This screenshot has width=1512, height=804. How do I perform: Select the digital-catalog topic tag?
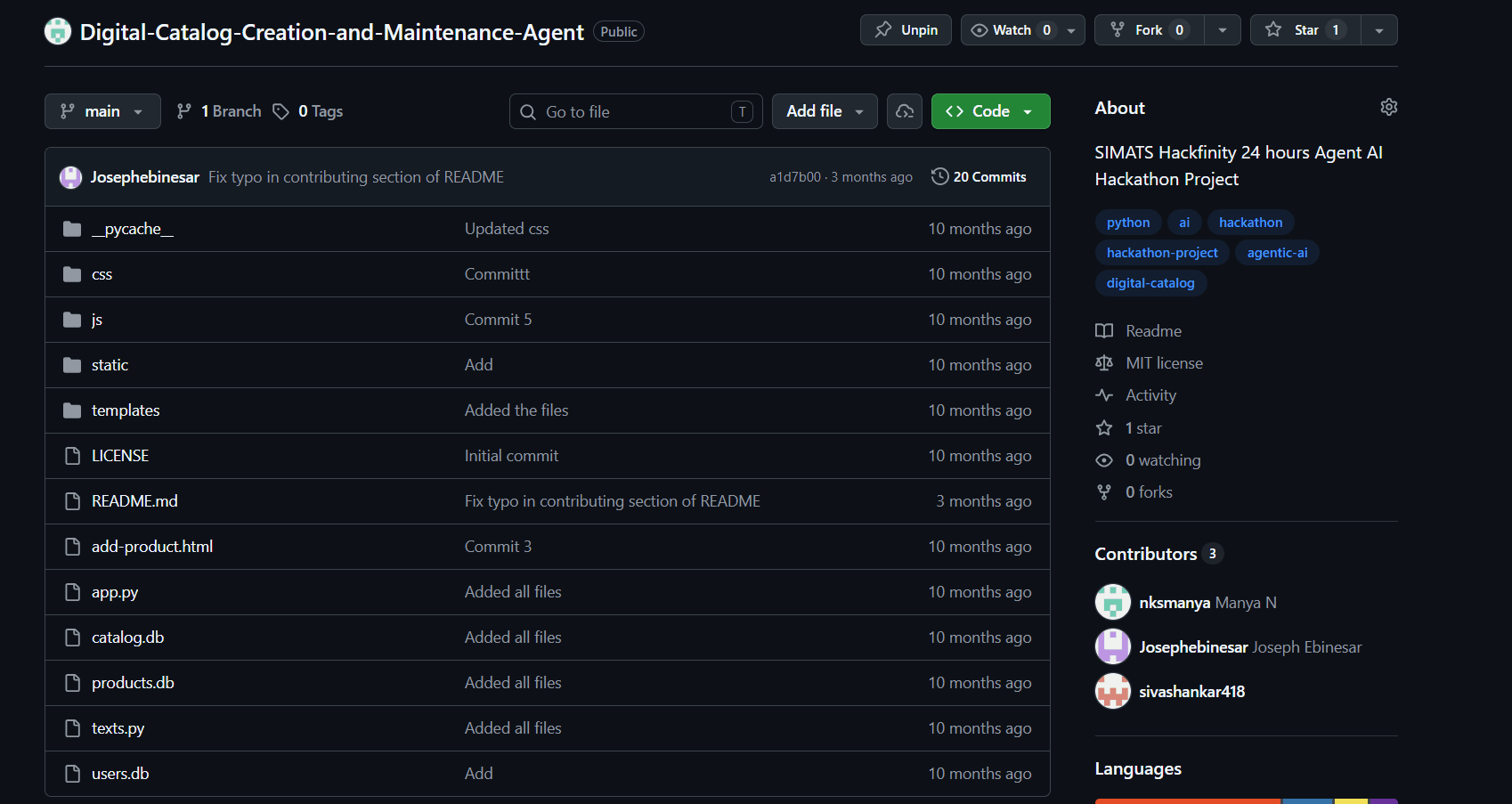pyautogui.click(x=1150, y=283)
